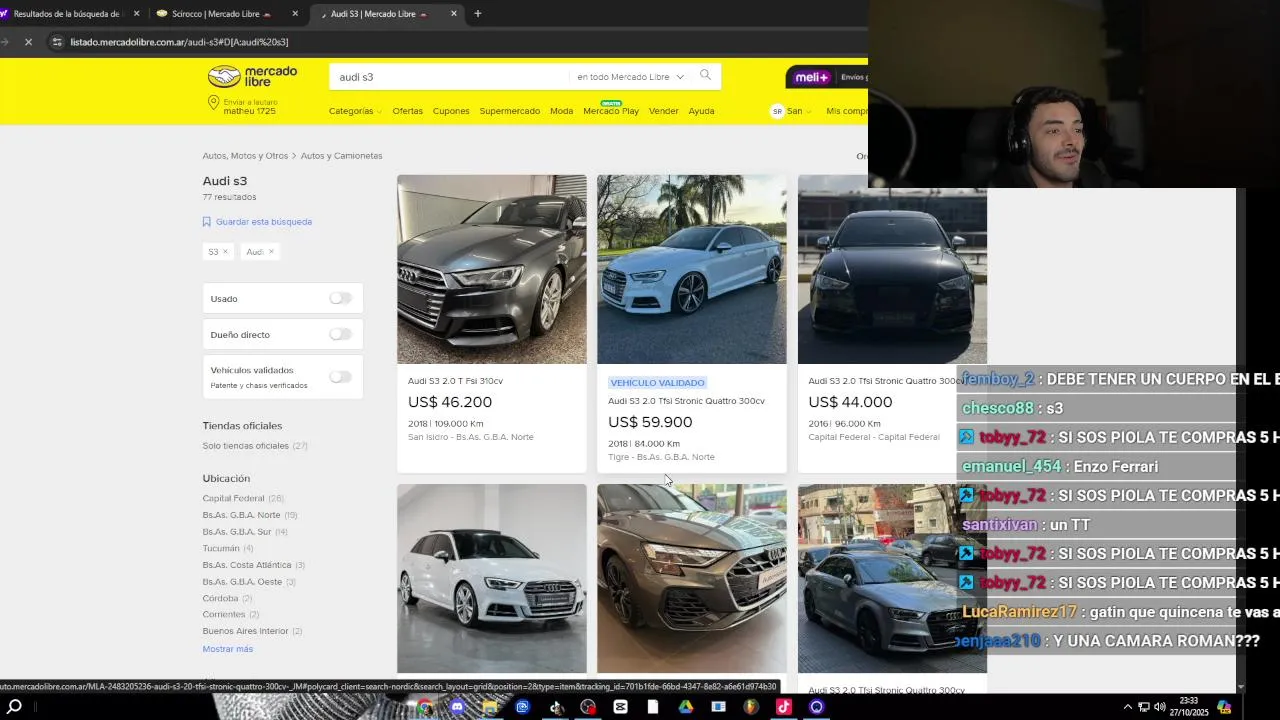Viewport: 1280px width, 720px height.
Task: Open Chrome from the taskbar
Action: (x=425, y=707)
